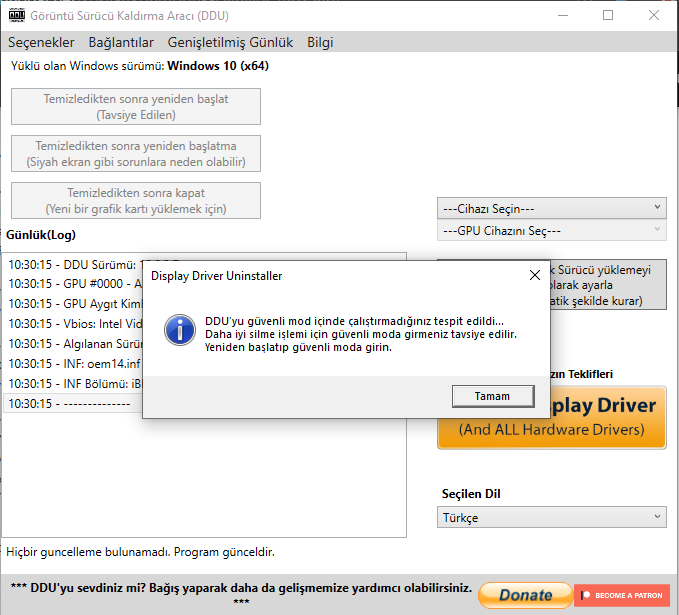Select the dashed separator log line
The width and height of the screenshot is (679, 615).
click(x=75, y=404)
